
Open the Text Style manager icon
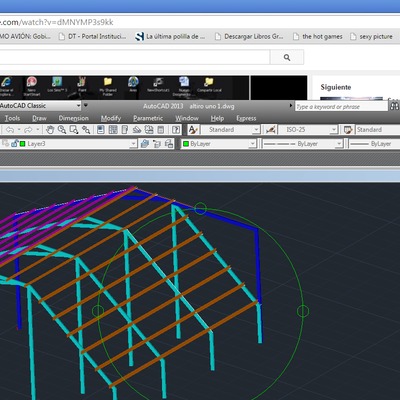point(193,130)
